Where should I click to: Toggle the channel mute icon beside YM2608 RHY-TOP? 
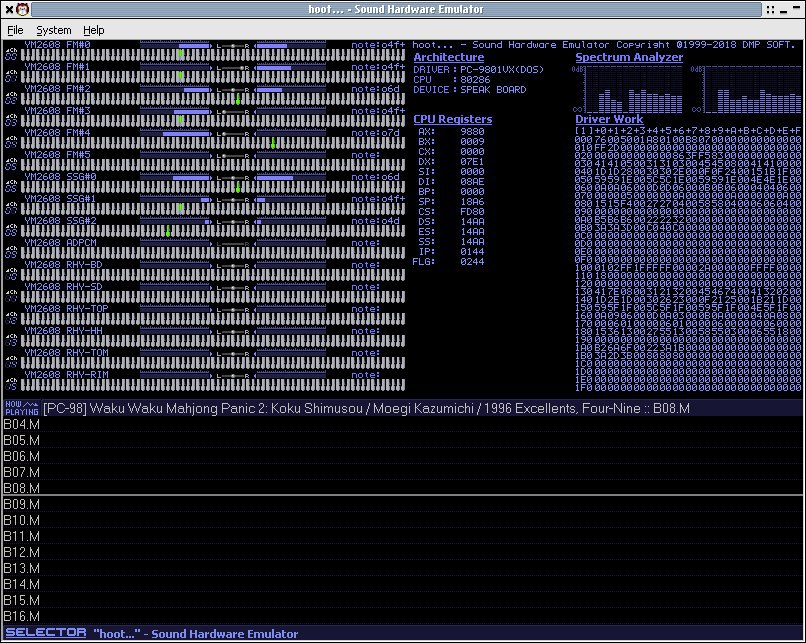pyautogui.click(x=11, y=319)
